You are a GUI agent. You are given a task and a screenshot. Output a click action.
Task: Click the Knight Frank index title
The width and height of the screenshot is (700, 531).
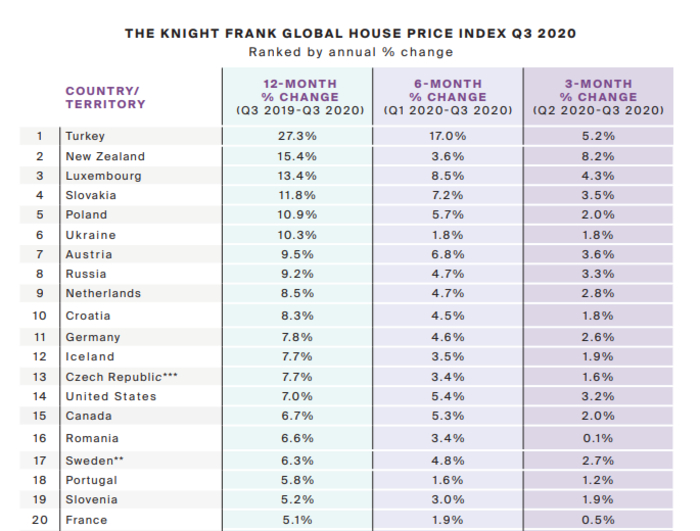point(350,33)
